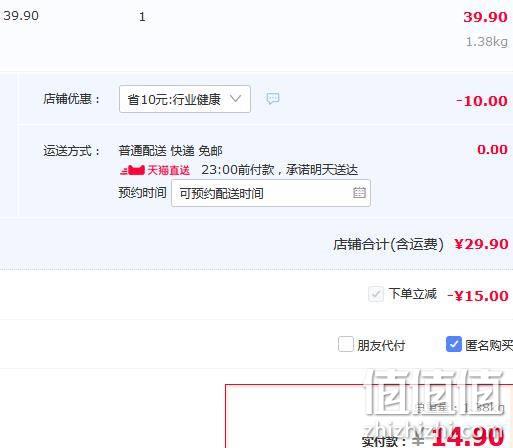Click the 运送方式 label

coord(71,151)
